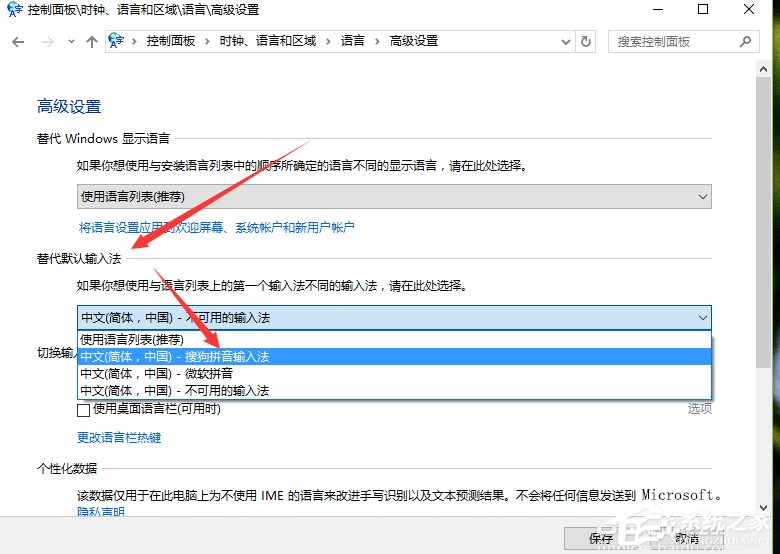Click the scrollbar up arrow
780x554 pixels.
pyautogui.click(x=763, y=70)
